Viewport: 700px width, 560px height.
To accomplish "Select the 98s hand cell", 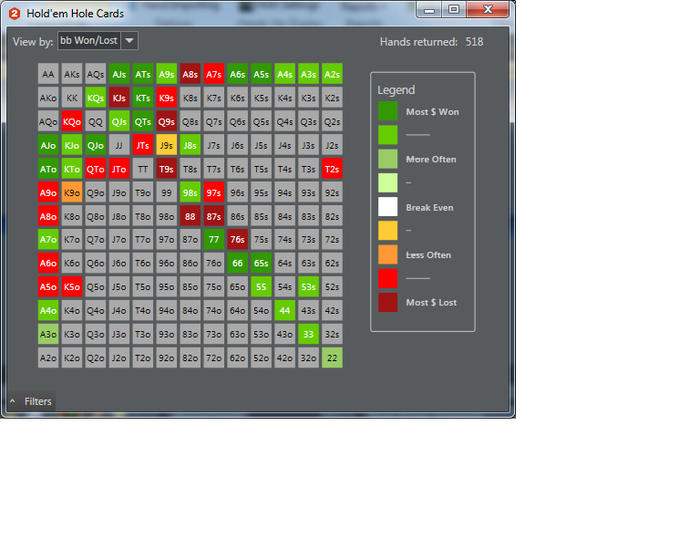I will pos(190,192).
